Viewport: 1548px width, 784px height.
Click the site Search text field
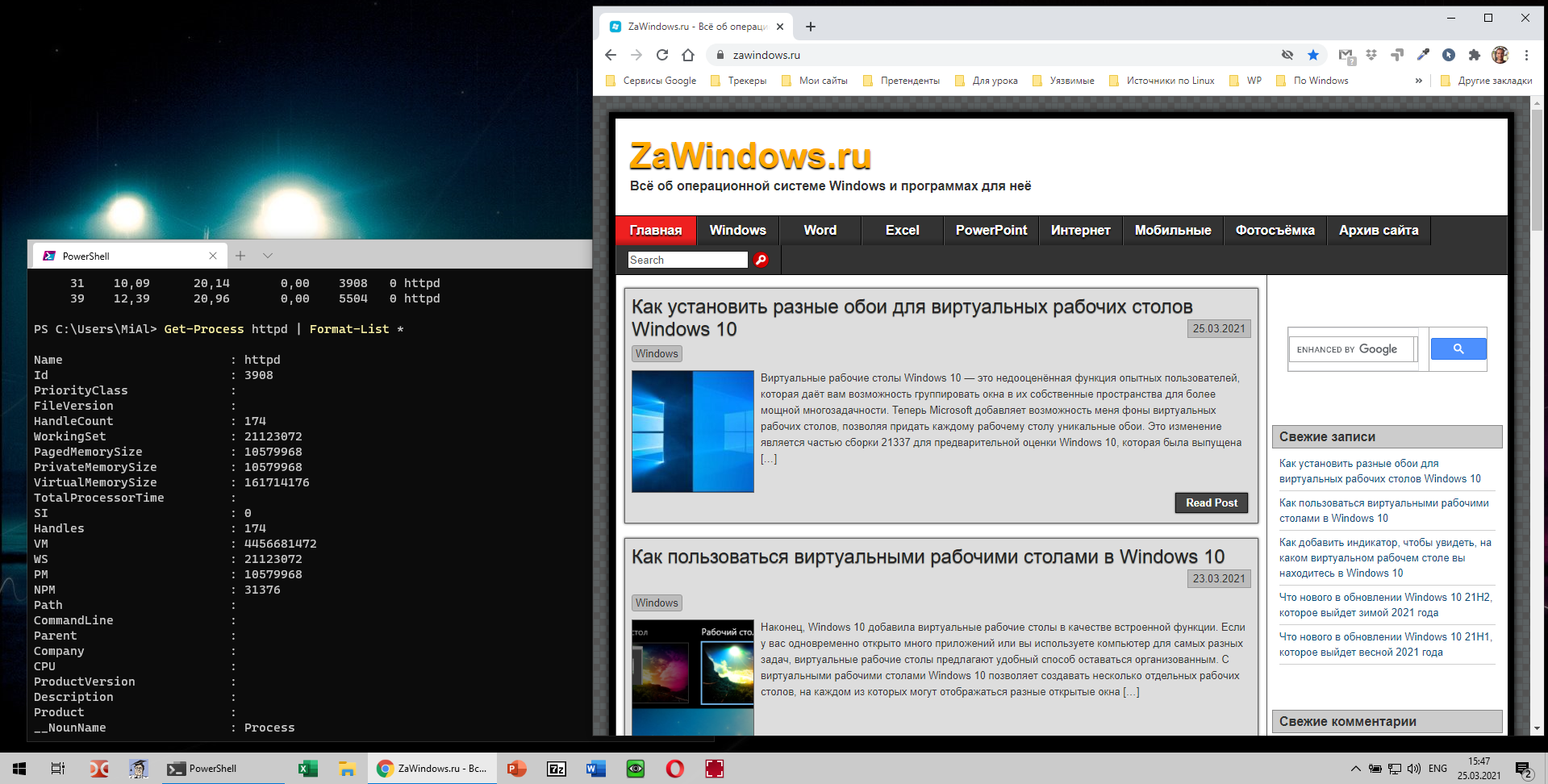(x=687, y=260)
